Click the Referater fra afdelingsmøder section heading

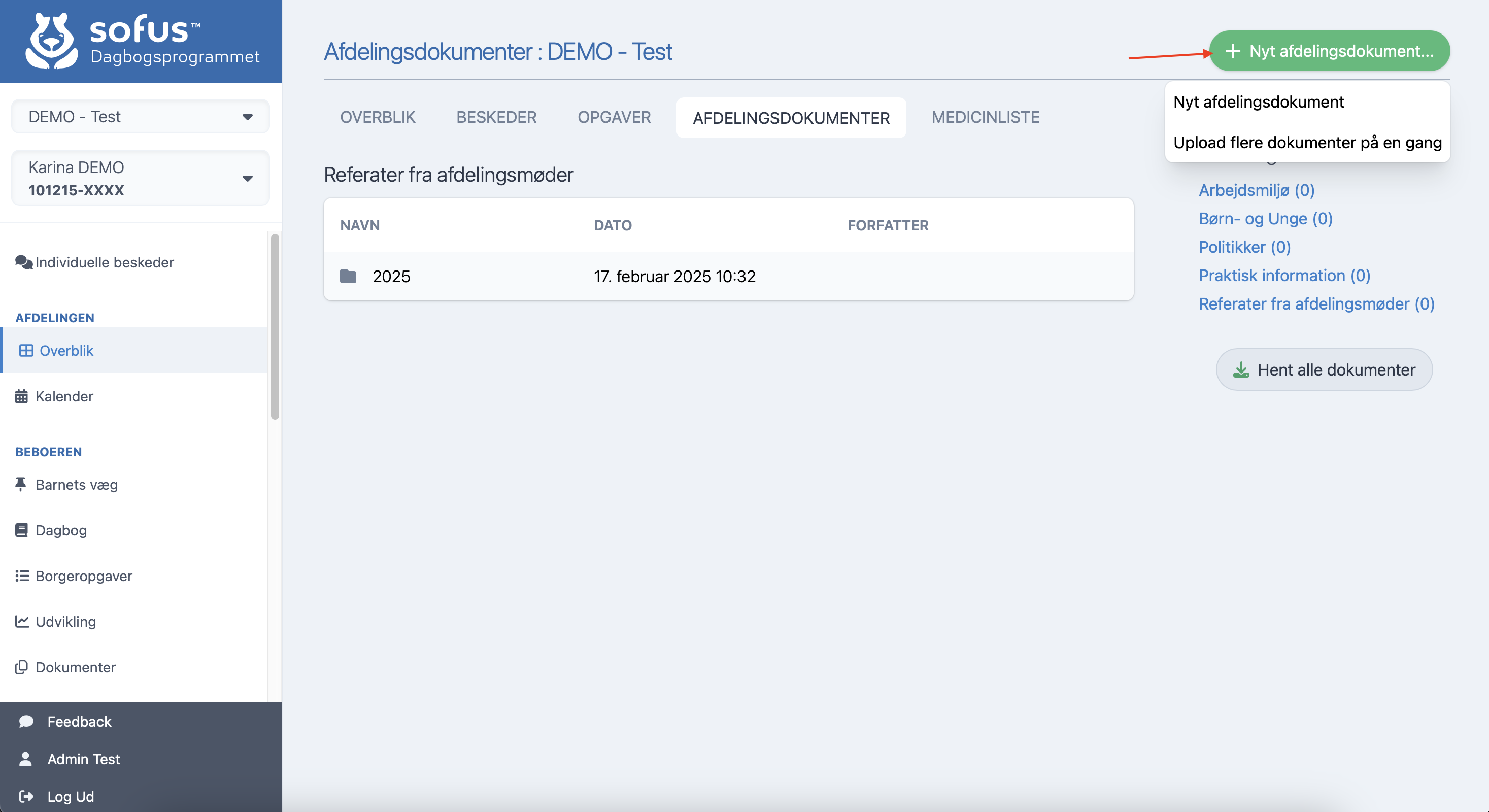click(x=448, y=175)
